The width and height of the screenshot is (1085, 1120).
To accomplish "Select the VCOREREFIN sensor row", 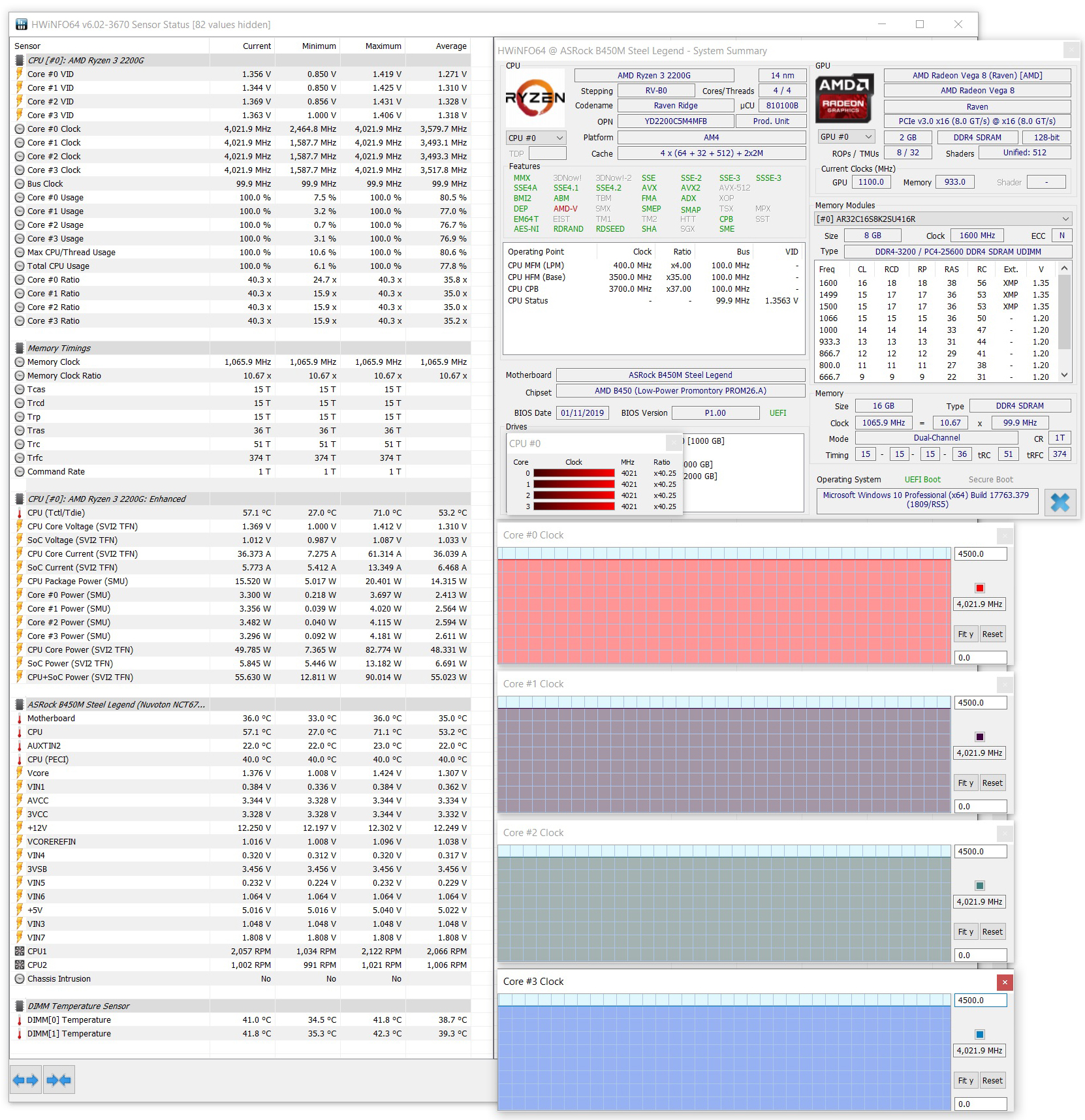I will [241, 841].
